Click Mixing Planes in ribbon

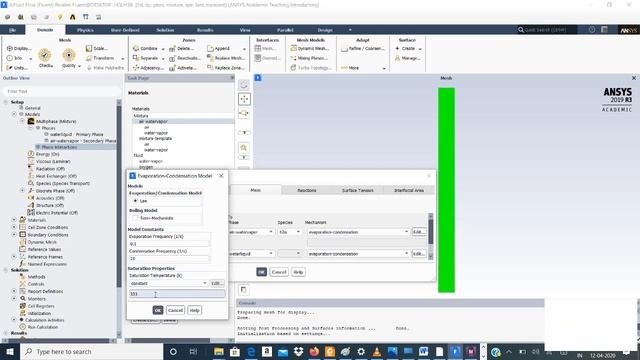pyautogui.click(x=309, y=58)
